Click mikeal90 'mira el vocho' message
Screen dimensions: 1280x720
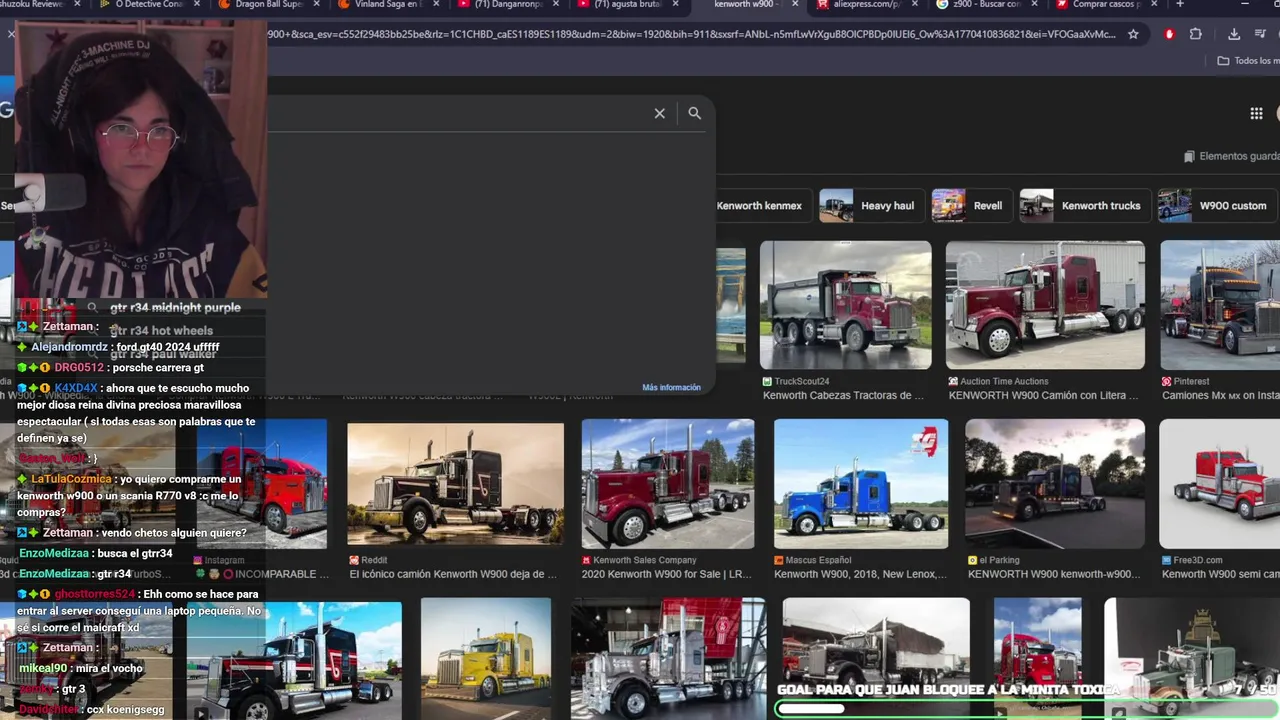81,669
